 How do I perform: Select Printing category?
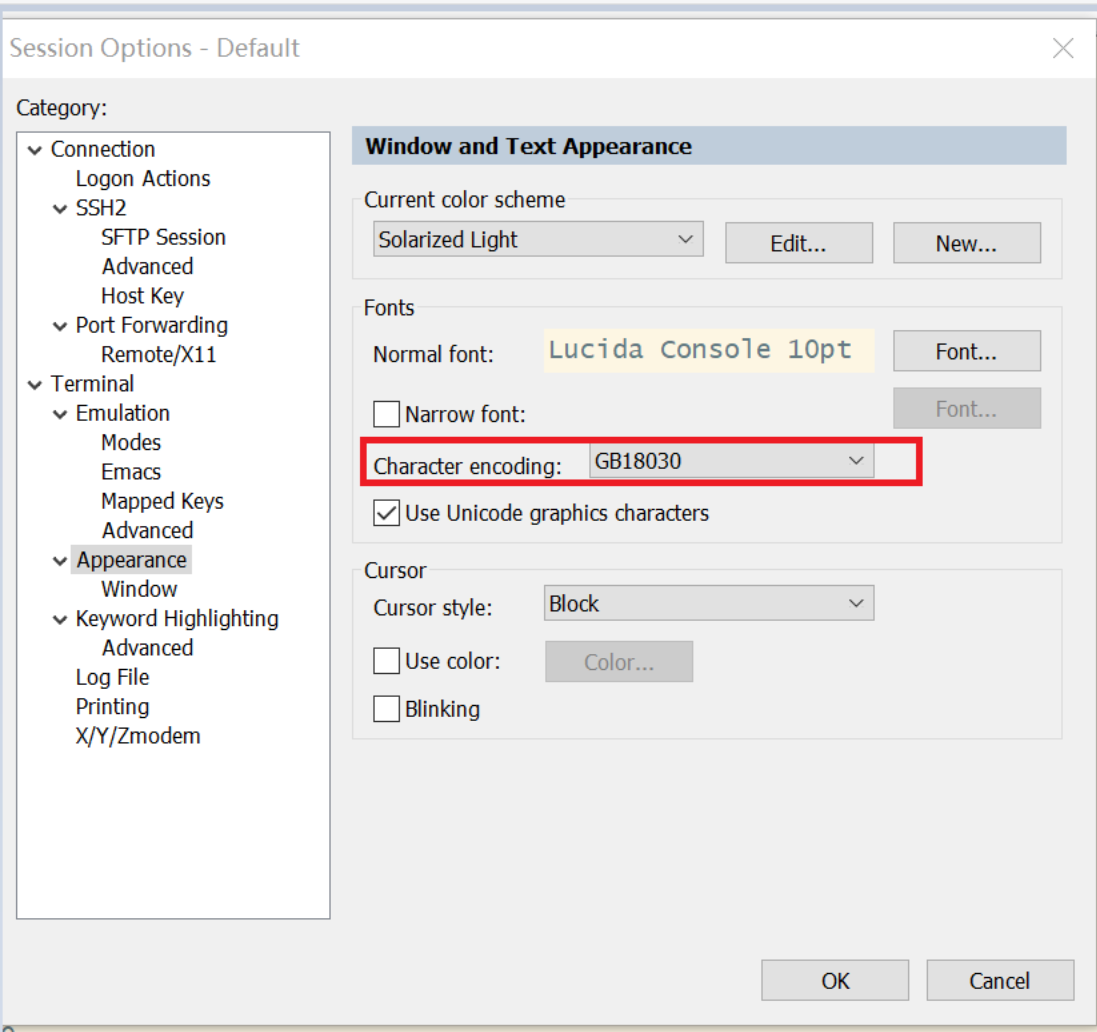pyautogui.click(x=112, y=707)
